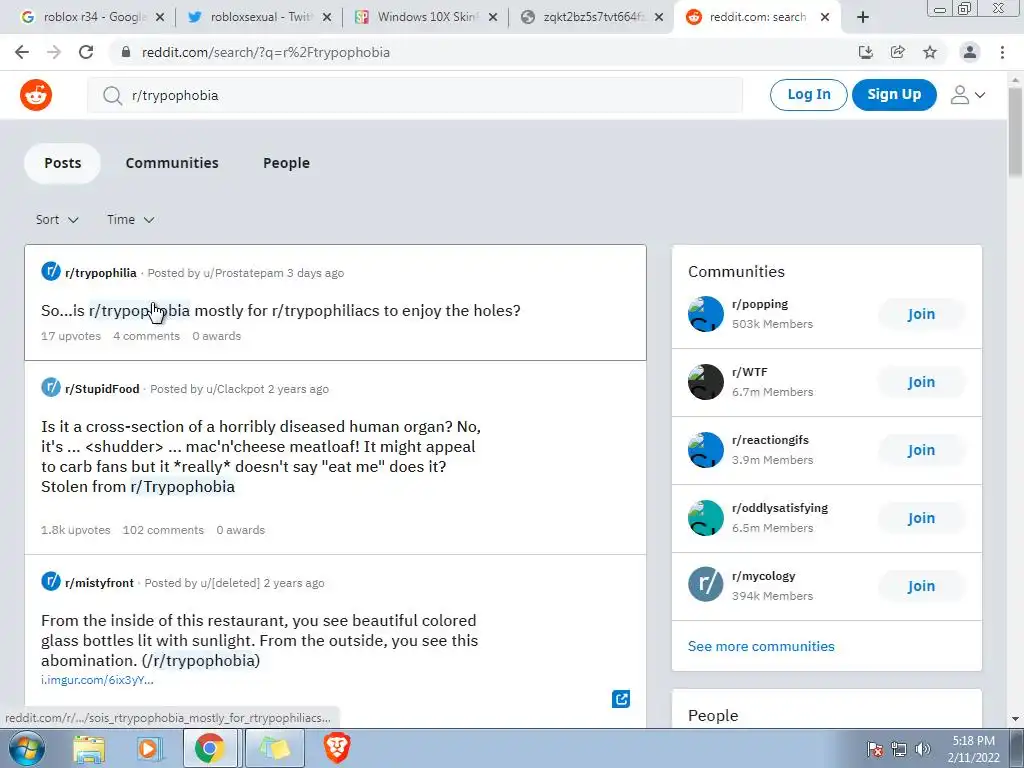Open r/mistyfront subreddit link
The height and width of the screenshot is (768, 1024).
(99, 583)
